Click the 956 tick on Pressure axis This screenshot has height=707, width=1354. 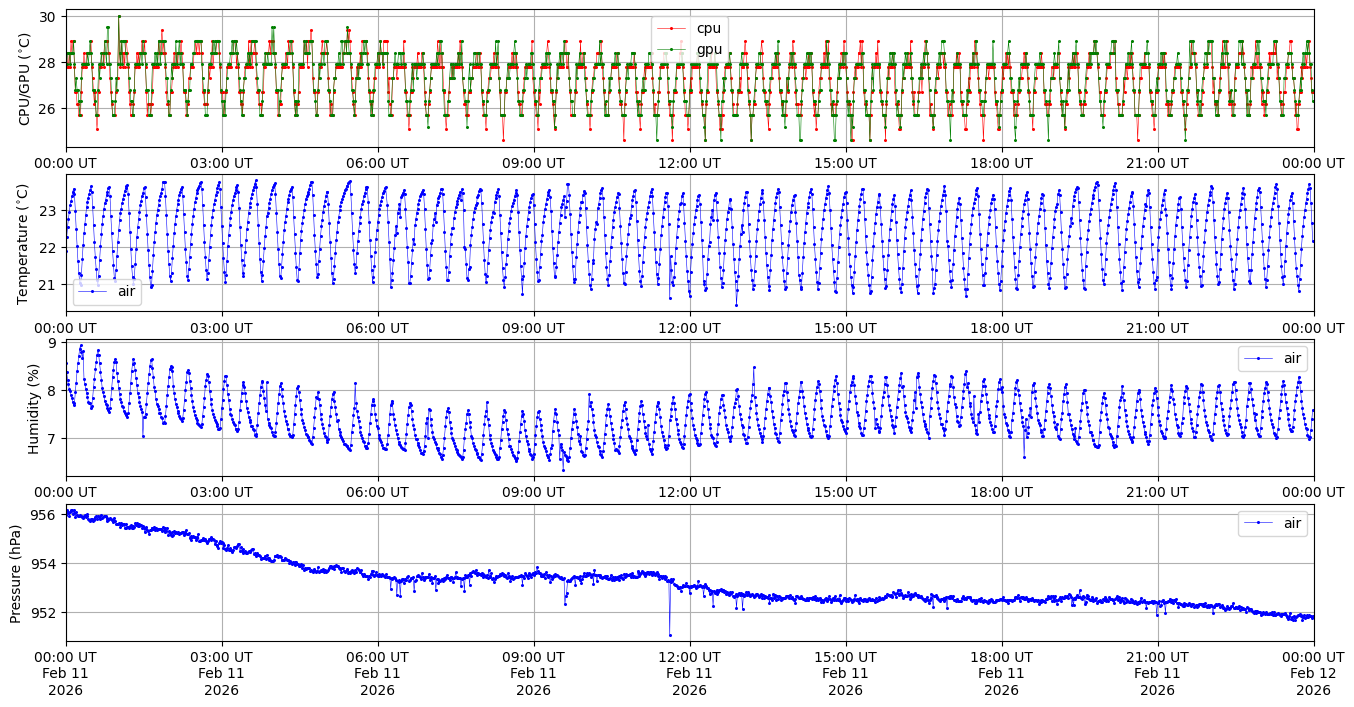(46, 515)
